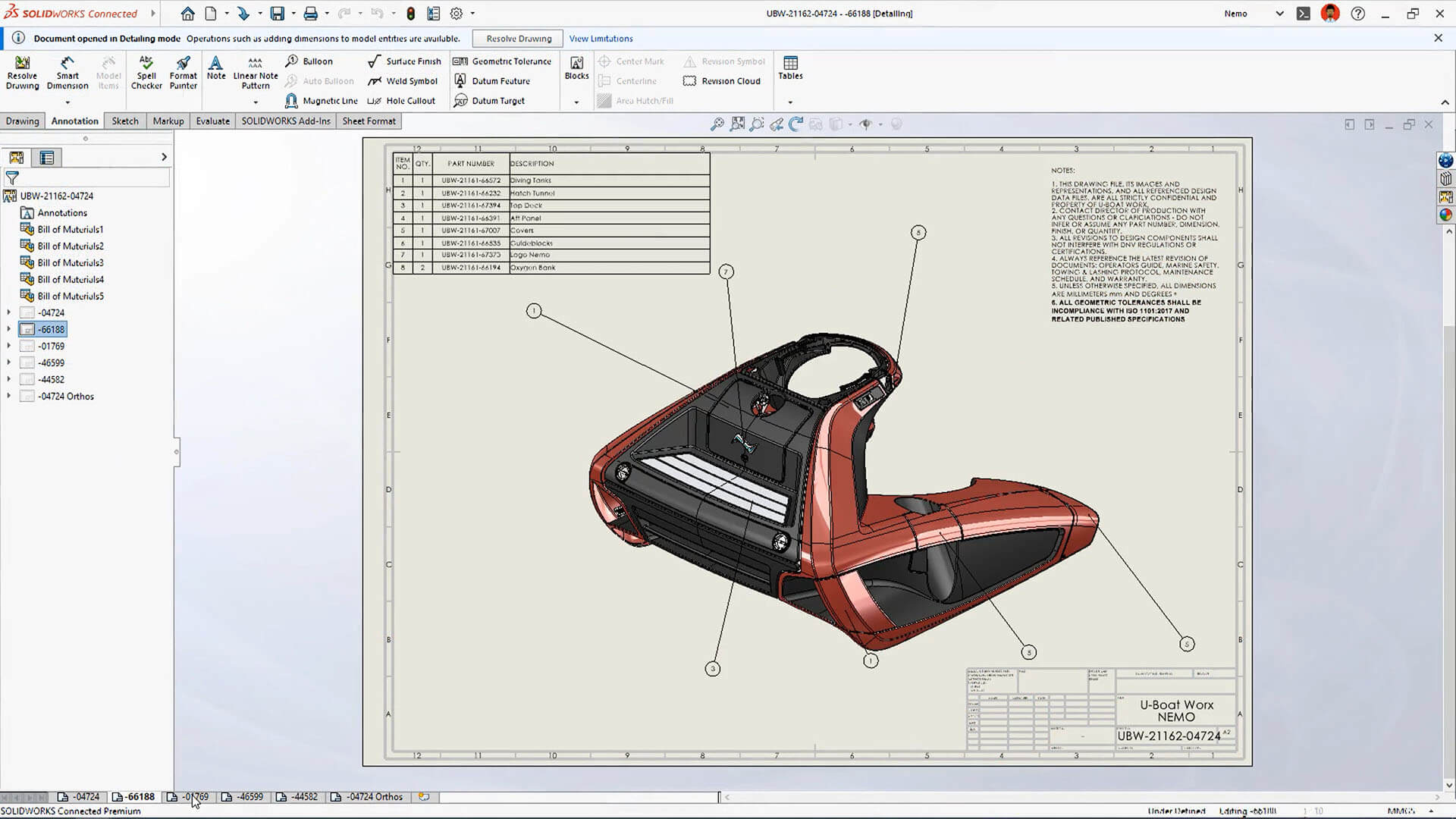
Task: Add a Geometric Tolerance frame
Action: [x=502, y=61]
